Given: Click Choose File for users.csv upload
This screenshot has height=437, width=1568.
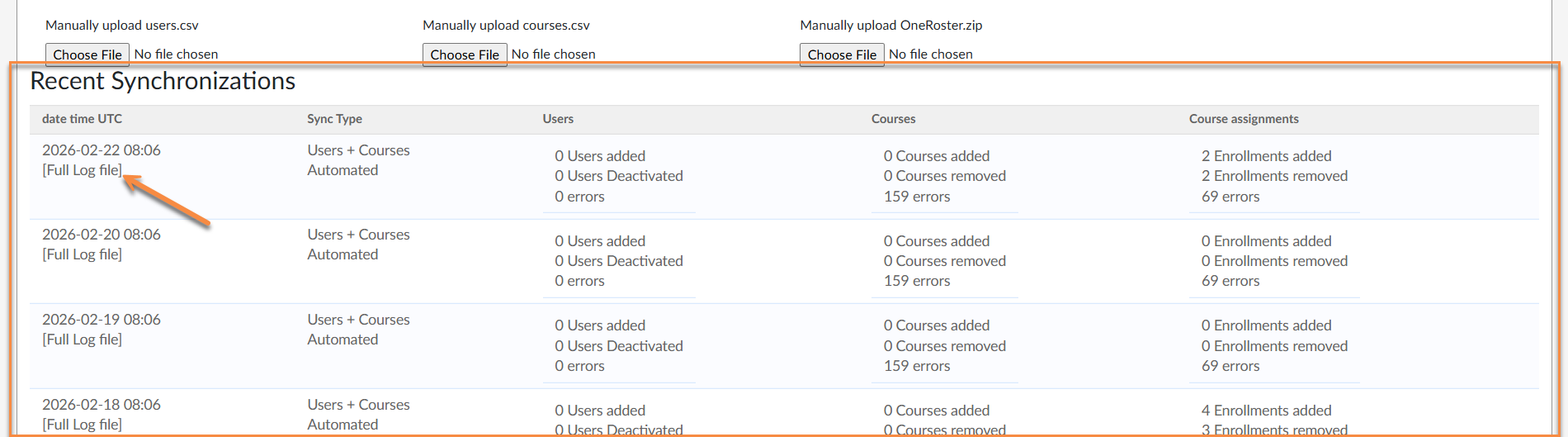Looking at the screenshot, I should (87, 55).
